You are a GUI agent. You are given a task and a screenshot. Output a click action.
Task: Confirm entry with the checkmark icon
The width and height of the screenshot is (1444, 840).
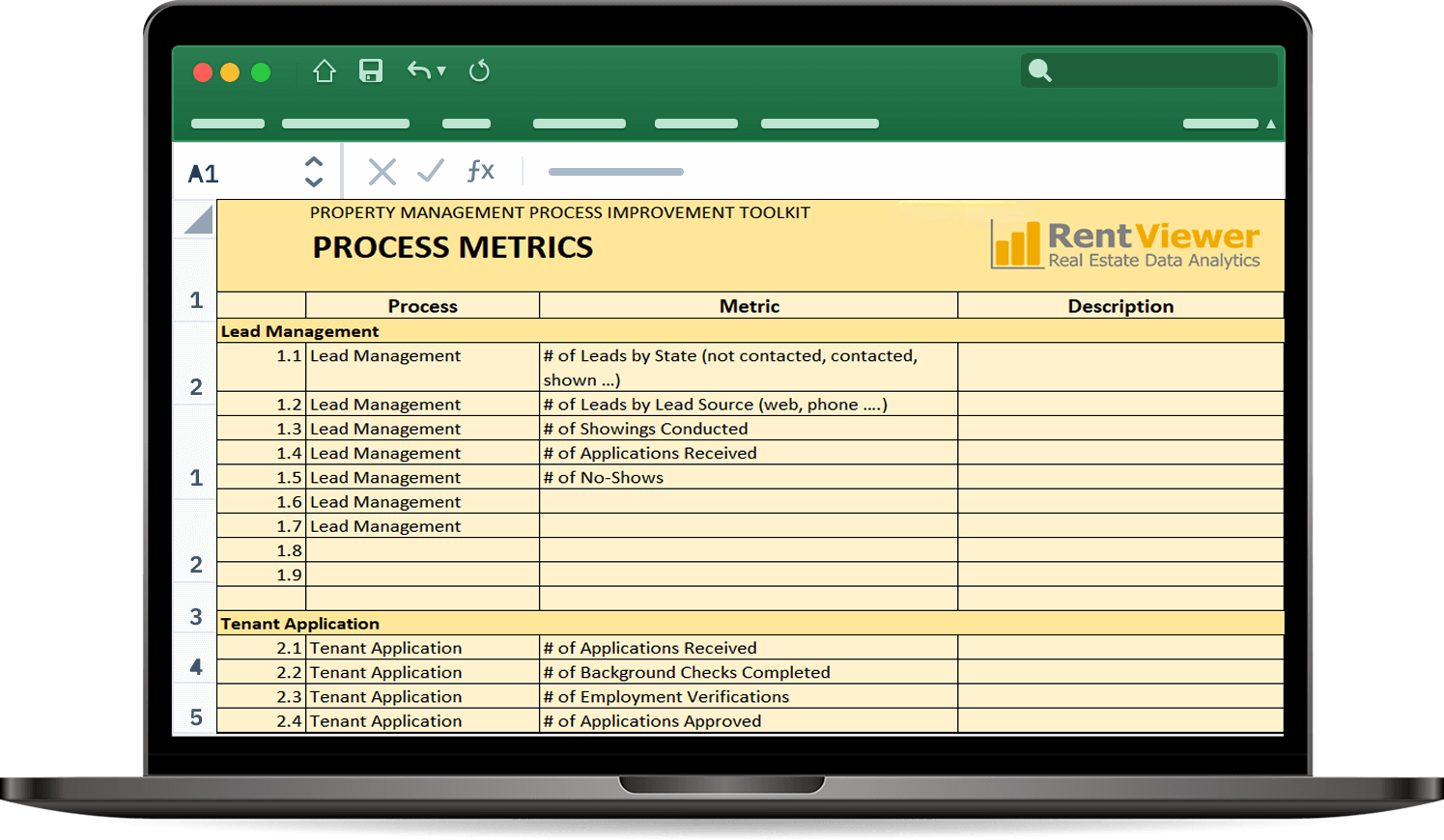[431, 171]
